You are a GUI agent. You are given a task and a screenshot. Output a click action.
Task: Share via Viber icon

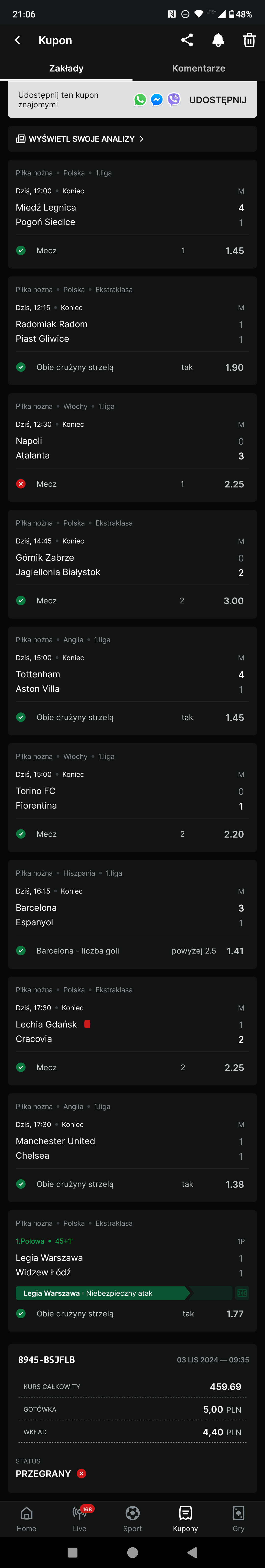pyautogui.click(x=174, y=100)
